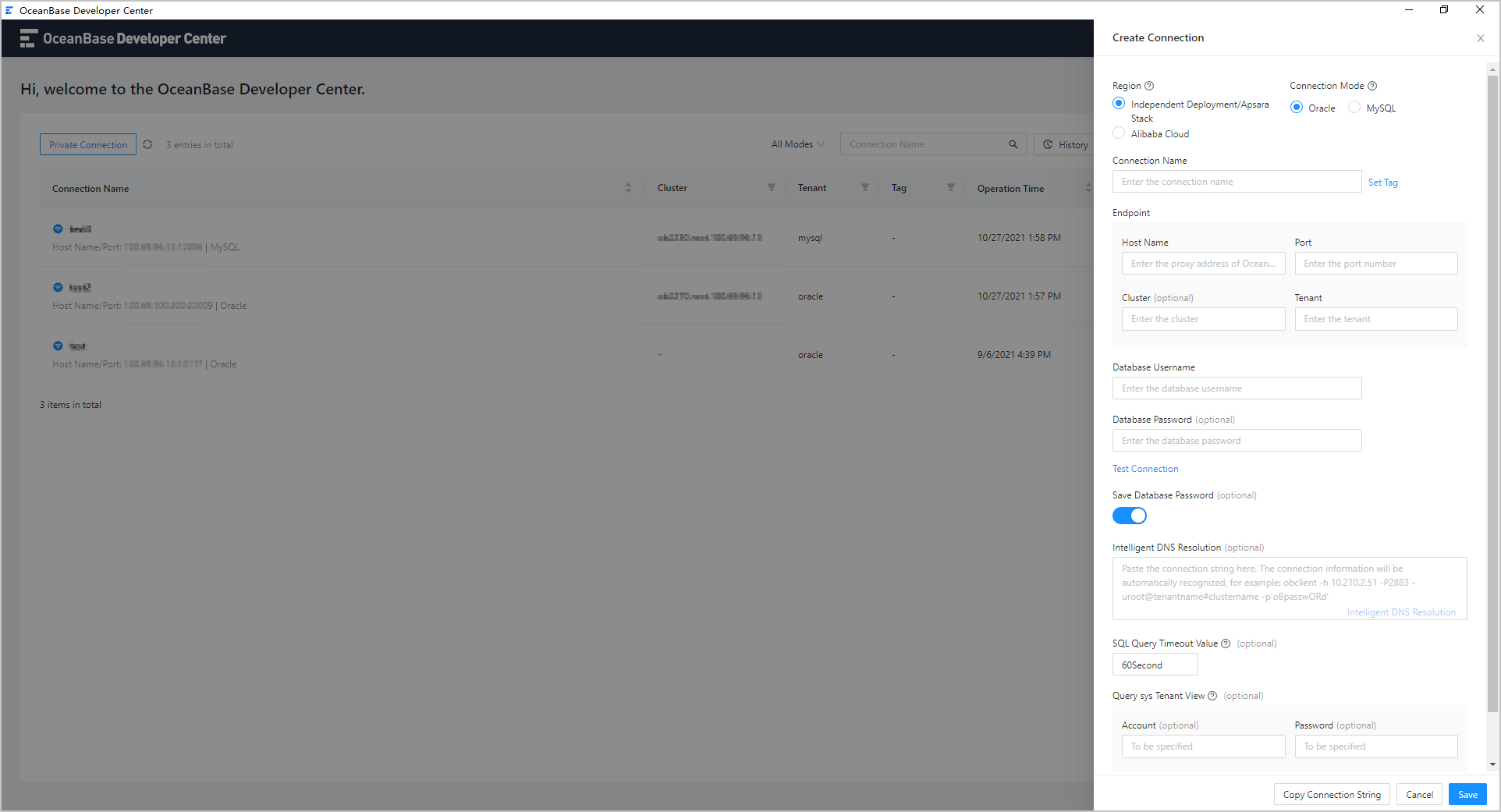Click the Cluster input field
The height and width of the screenshot is (812, 1501).
click(1203, 319)
